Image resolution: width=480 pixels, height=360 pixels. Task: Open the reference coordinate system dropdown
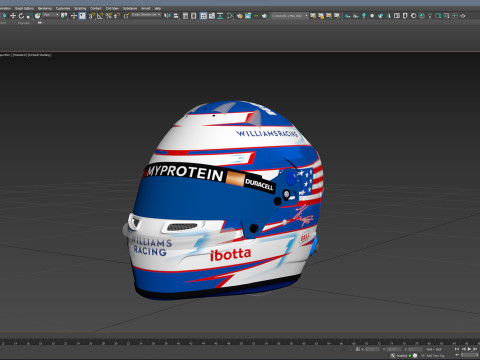pos(51,15)
